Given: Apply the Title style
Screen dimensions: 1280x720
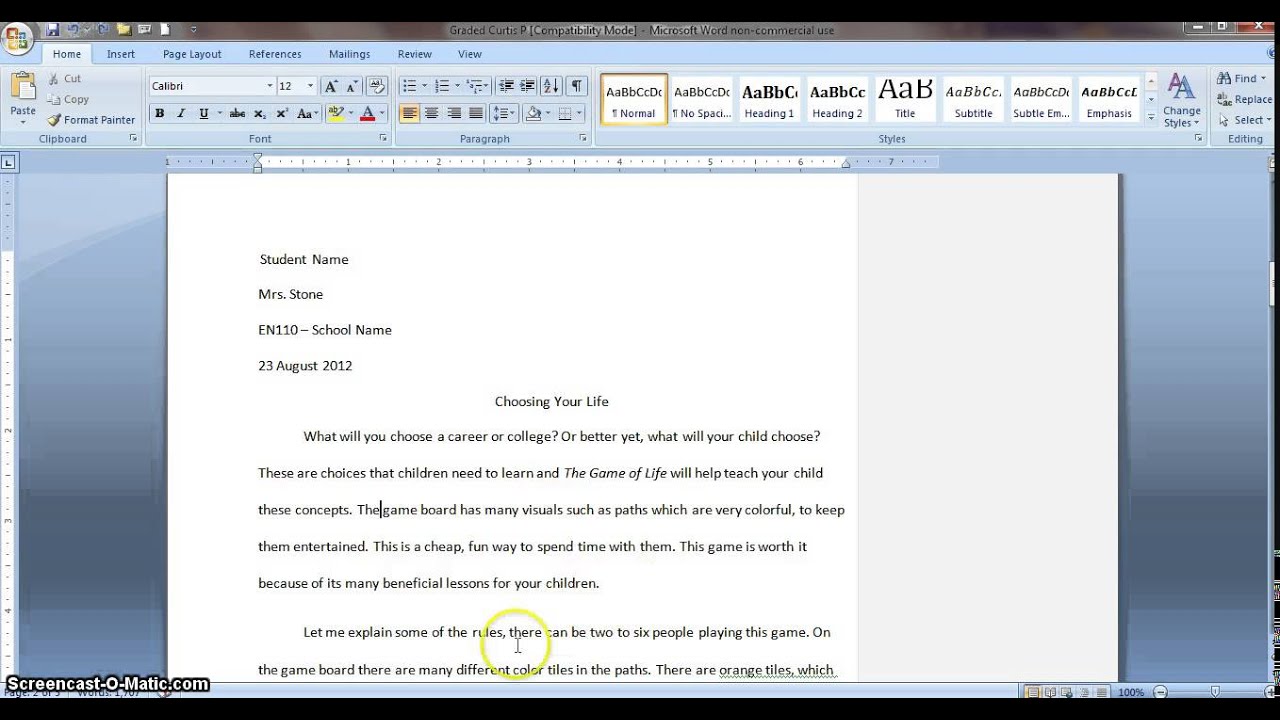Looking at the screenshot, I should tap(905, 100).
